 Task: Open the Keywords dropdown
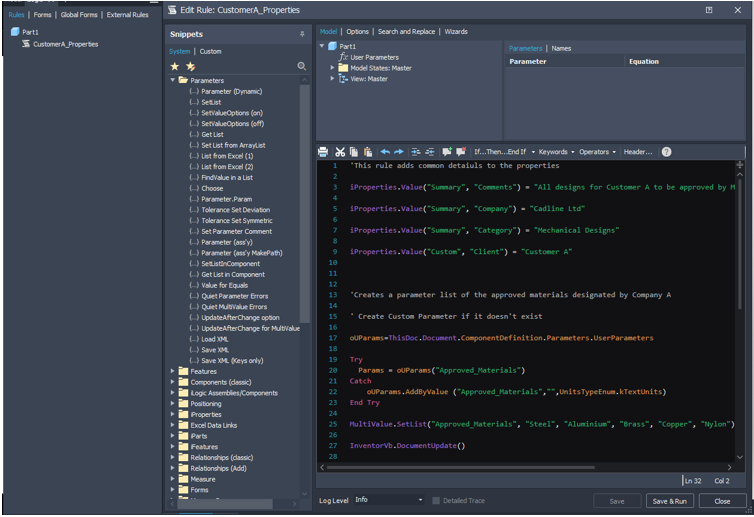coord(556,152)
